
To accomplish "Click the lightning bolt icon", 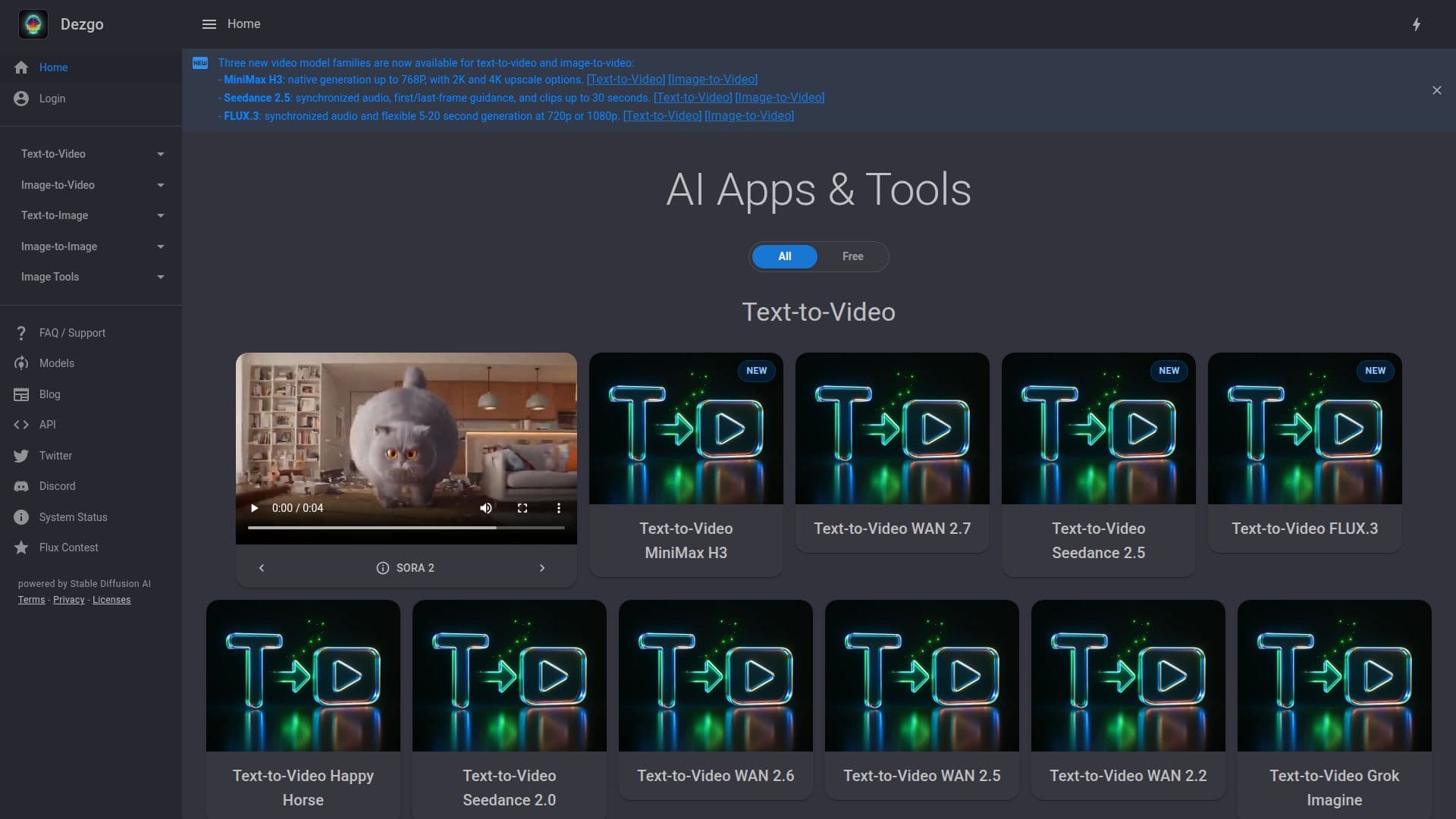I will coord(1416,24).
